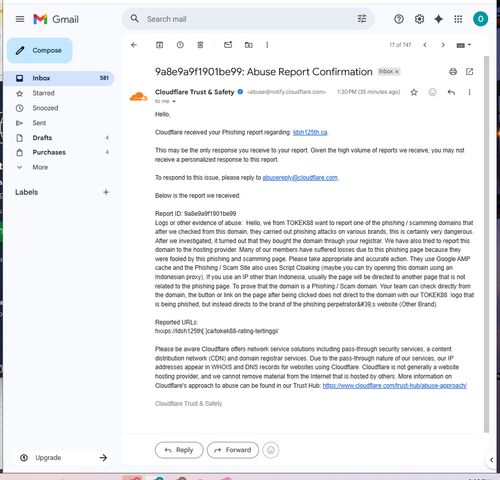Click the abusereply@cloudflare.com link

coord(300,178)
